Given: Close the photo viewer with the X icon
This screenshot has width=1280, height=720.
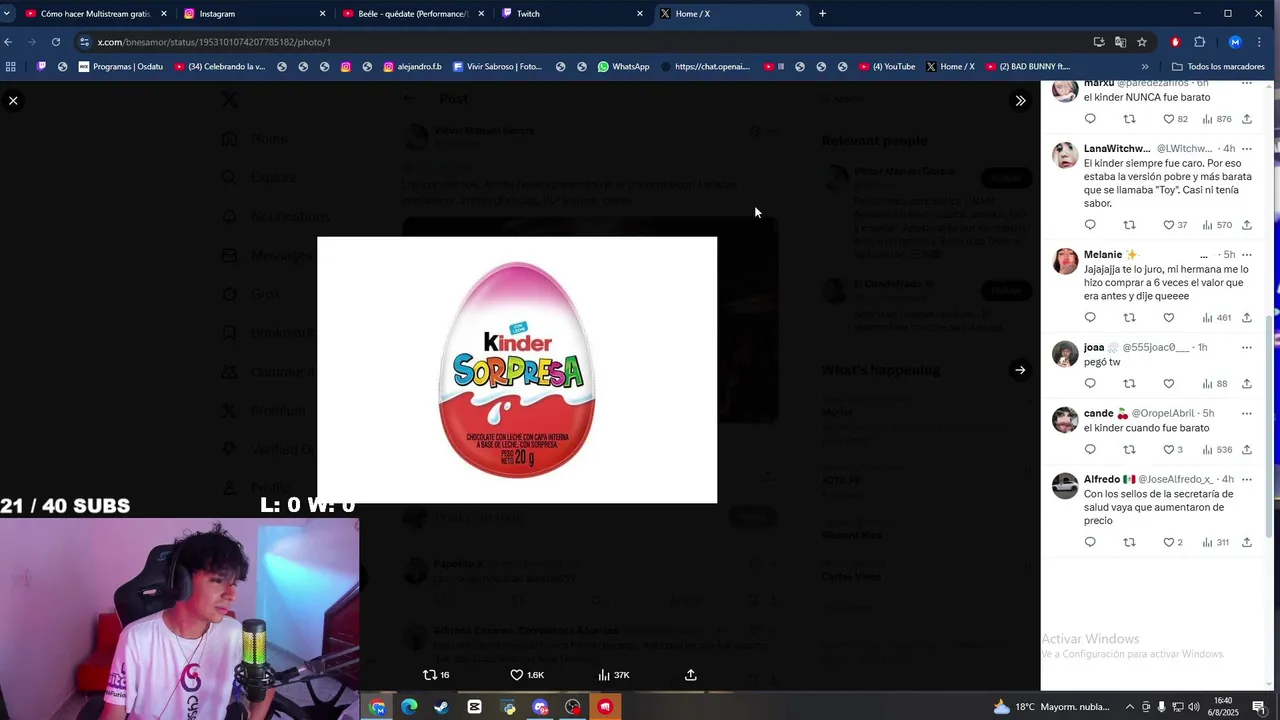Looking at the screenshot, I should pos(13,101).
